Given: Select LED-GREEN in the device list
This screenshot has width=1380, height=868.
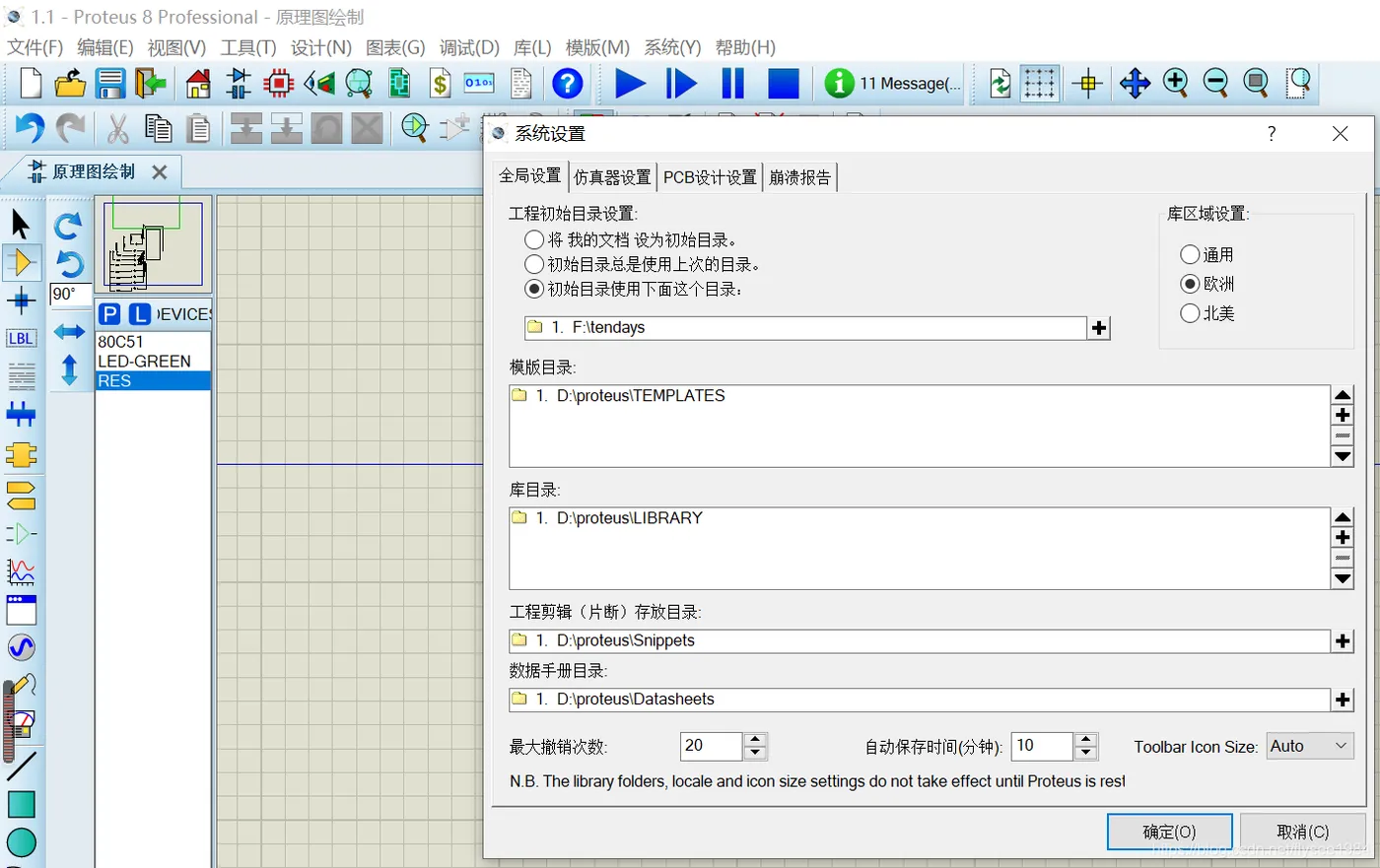Looking at the screenshot, I should point(153,362).
